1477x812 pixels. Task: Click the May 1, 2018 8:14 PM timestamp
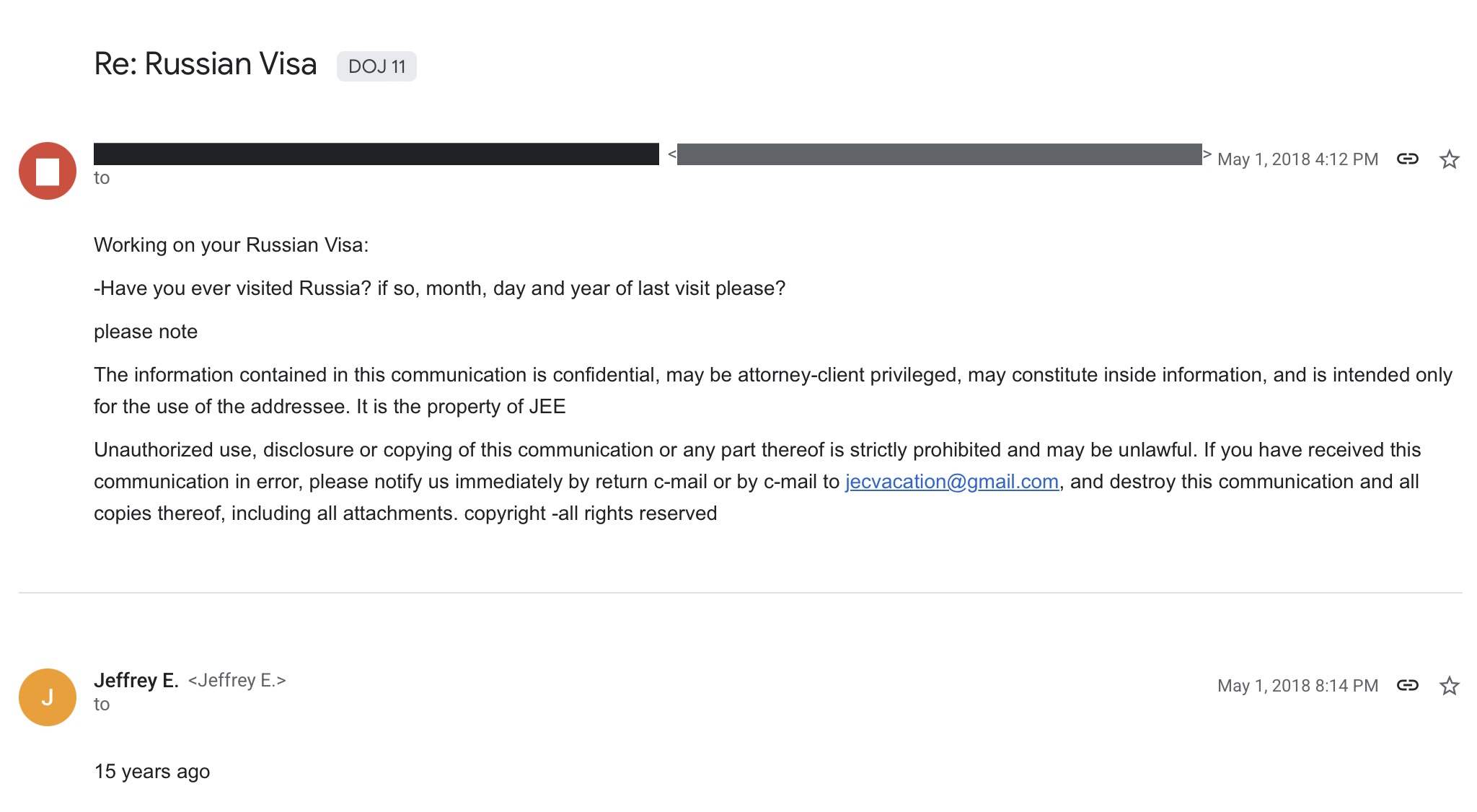pos(1297,686)
